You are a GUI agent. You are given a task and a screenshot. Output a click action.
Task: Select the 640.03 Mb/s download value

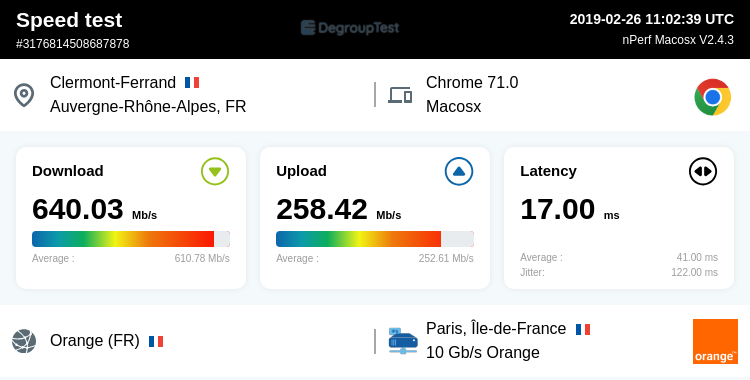click(x=94, y=210)
